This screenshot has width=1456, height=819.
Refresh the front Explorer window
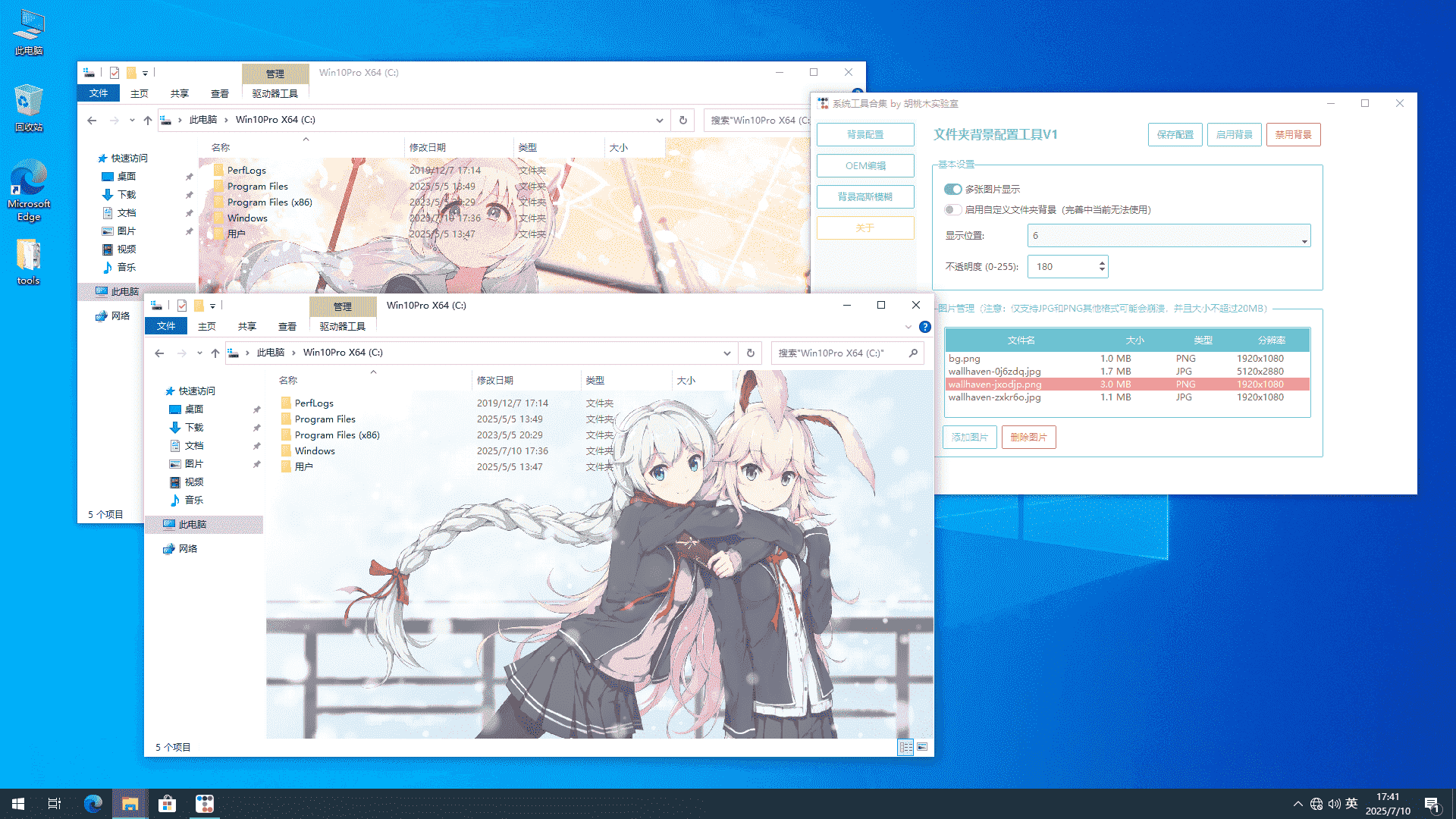[750, 353]
